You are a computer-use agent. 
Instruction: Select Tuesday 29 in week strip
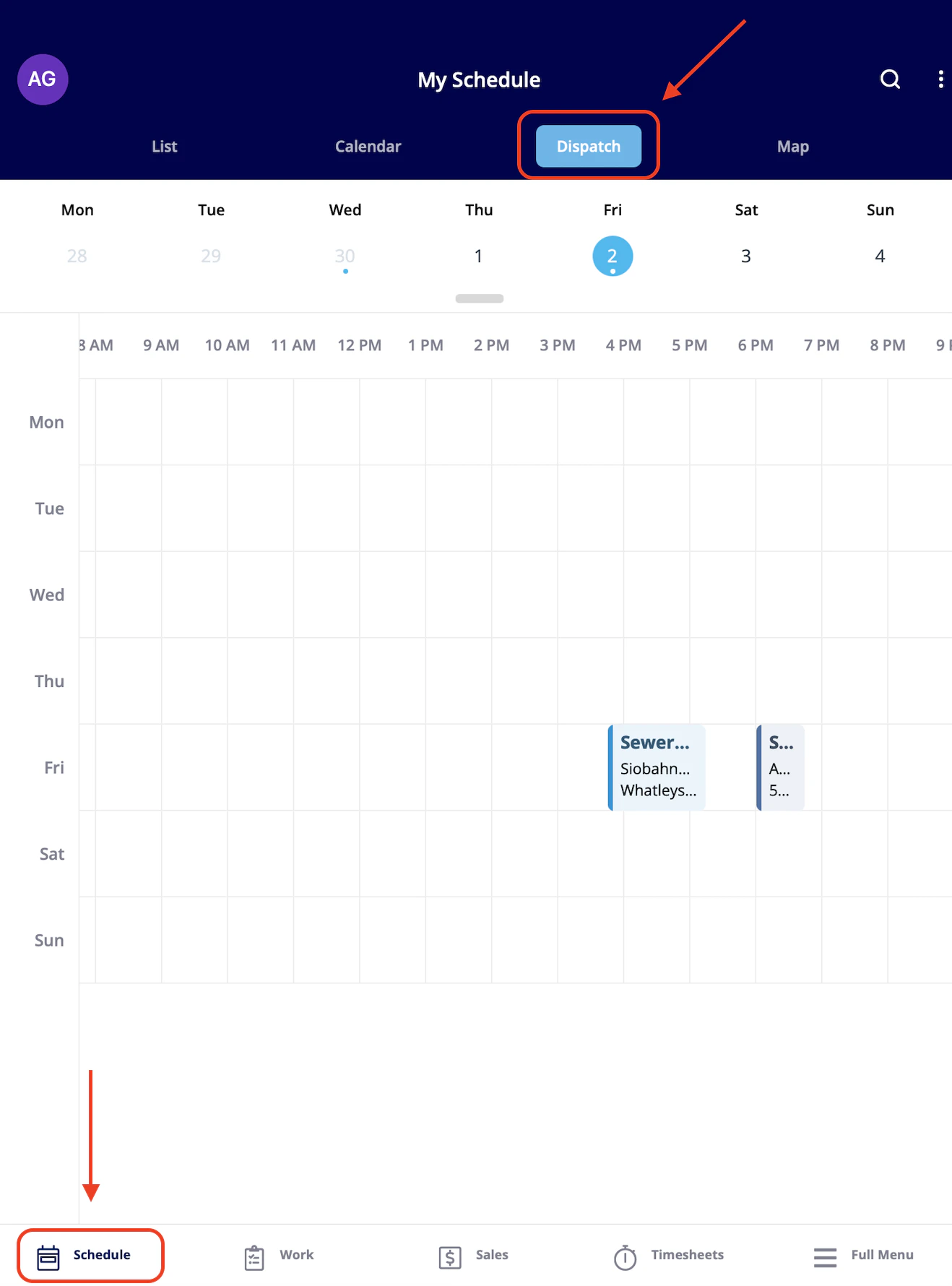coord(211,256)
